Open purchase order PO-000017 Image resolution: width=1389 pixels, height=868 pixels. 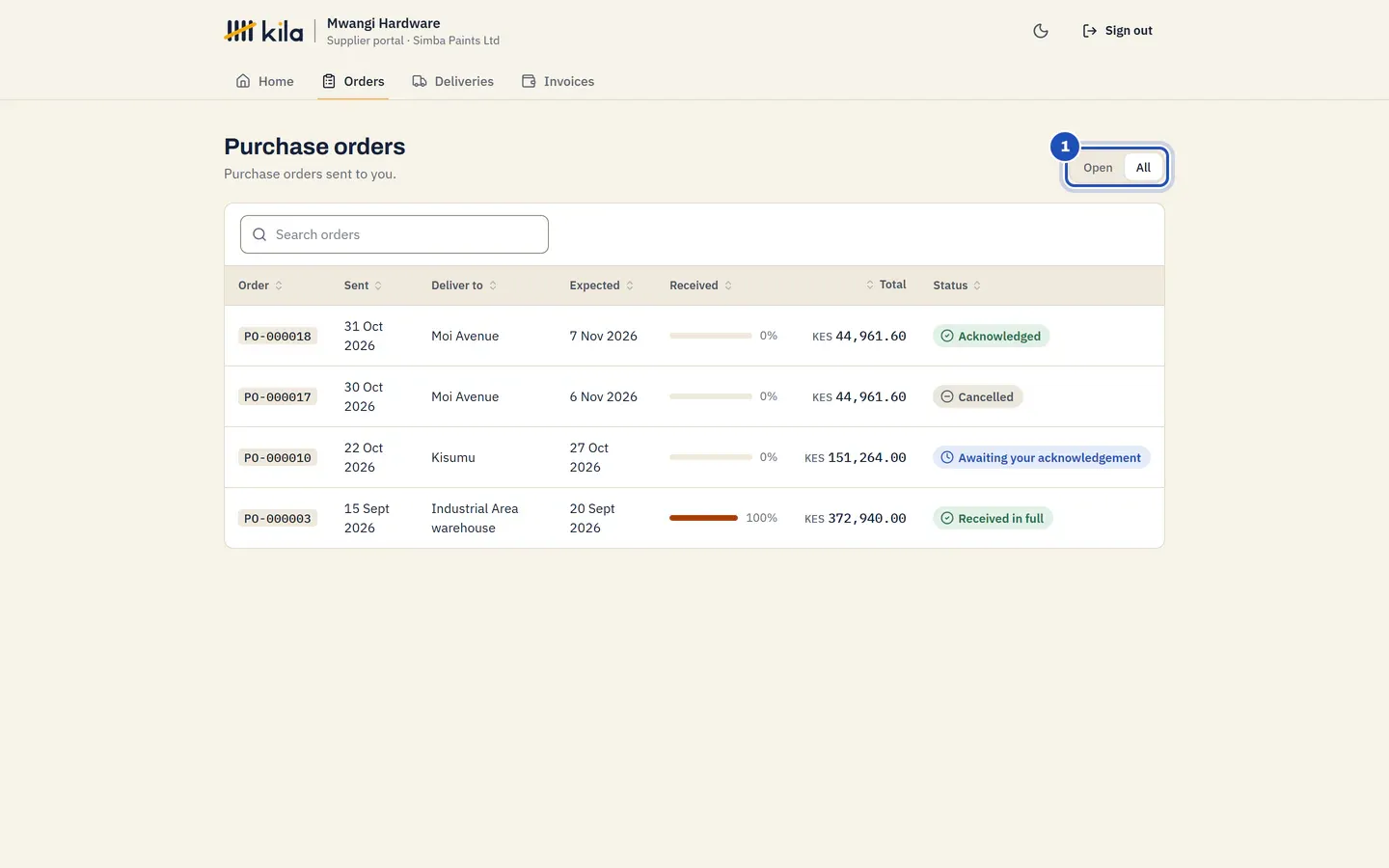(278, 397)
